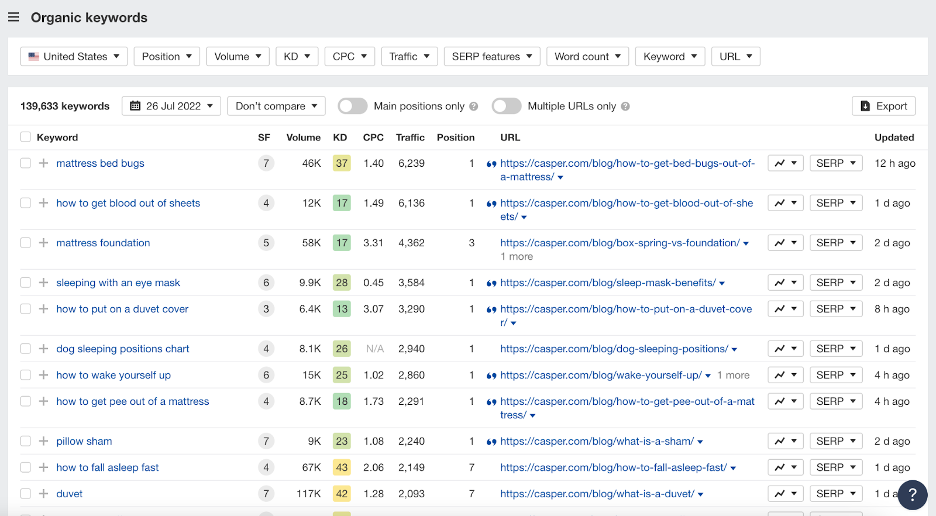Click the help question mark button
The height and width of the screenshot is (516, 936).
coord(912,495)
